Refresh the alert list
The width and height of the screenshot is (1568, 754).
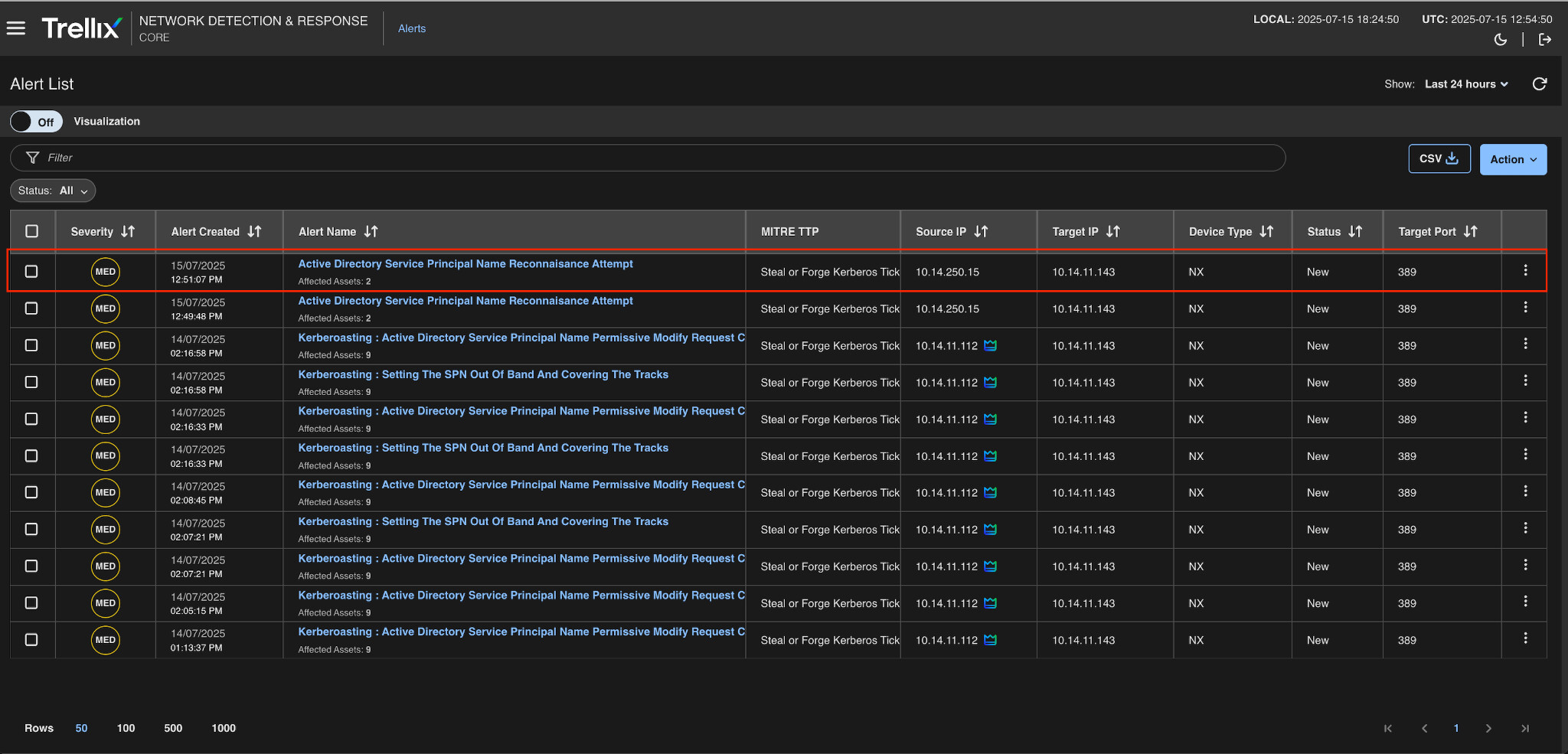(x=1540, y=84)
